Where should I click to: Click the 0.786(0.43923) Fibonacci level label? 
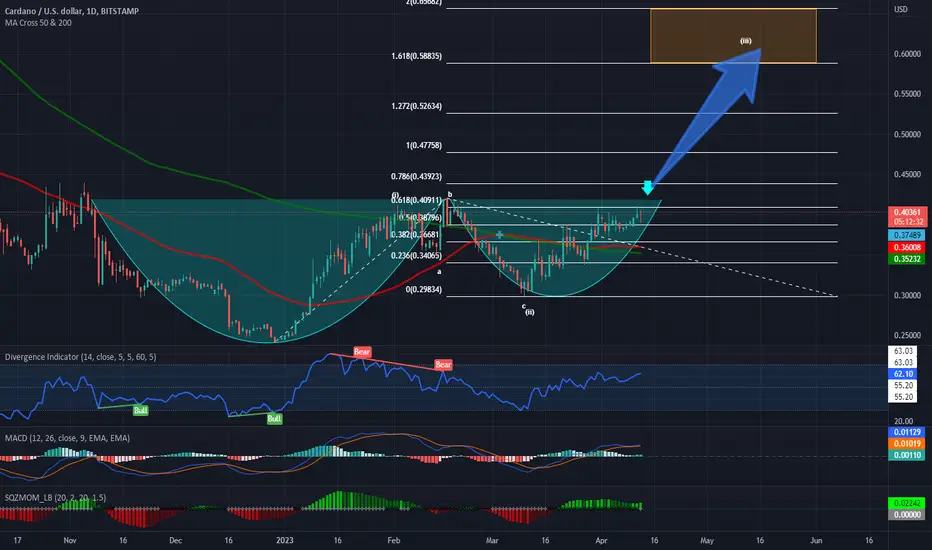(x=416, y=177)
